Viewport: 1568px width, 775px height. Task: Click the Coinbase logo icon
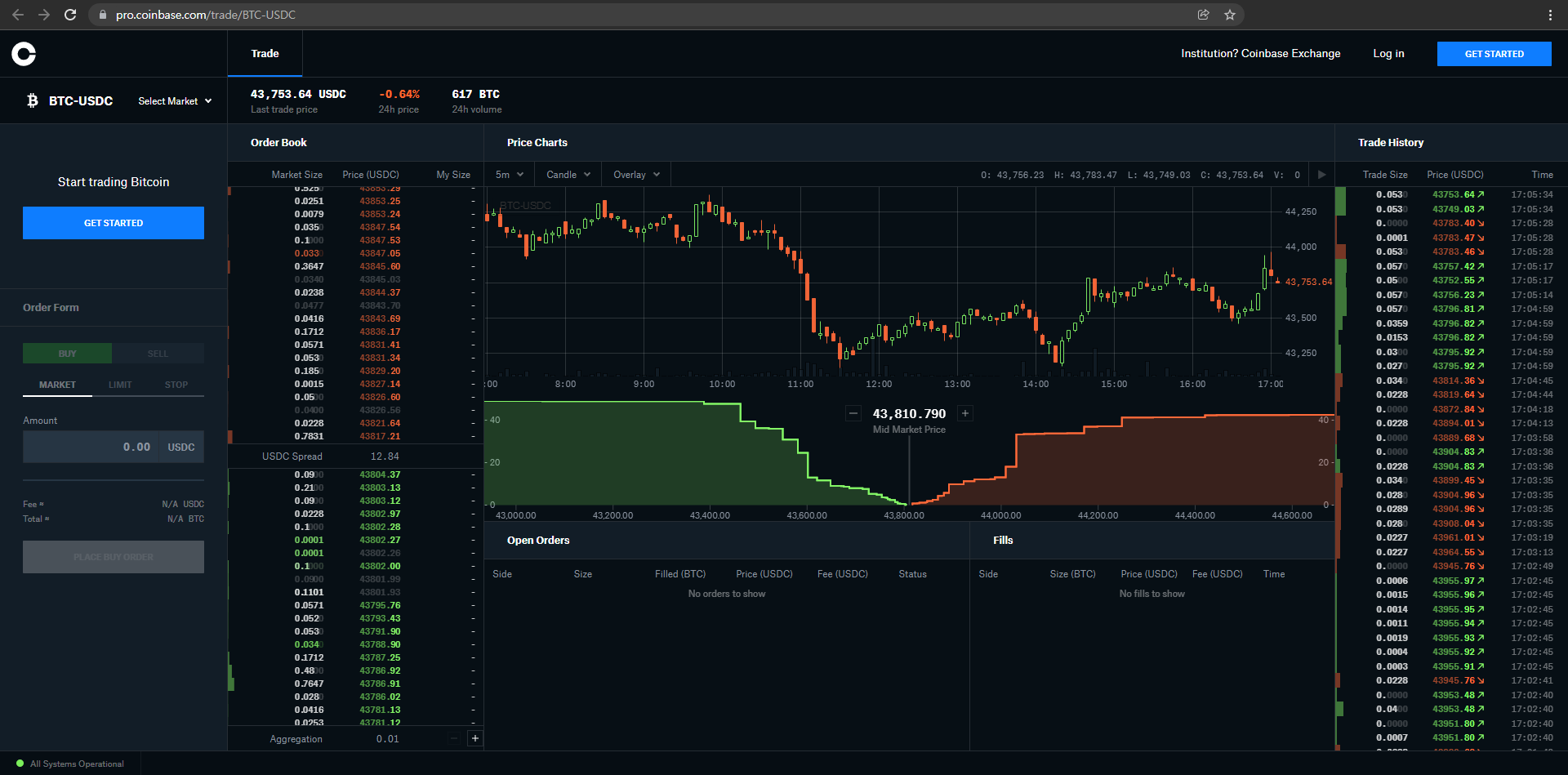(24, 54)
